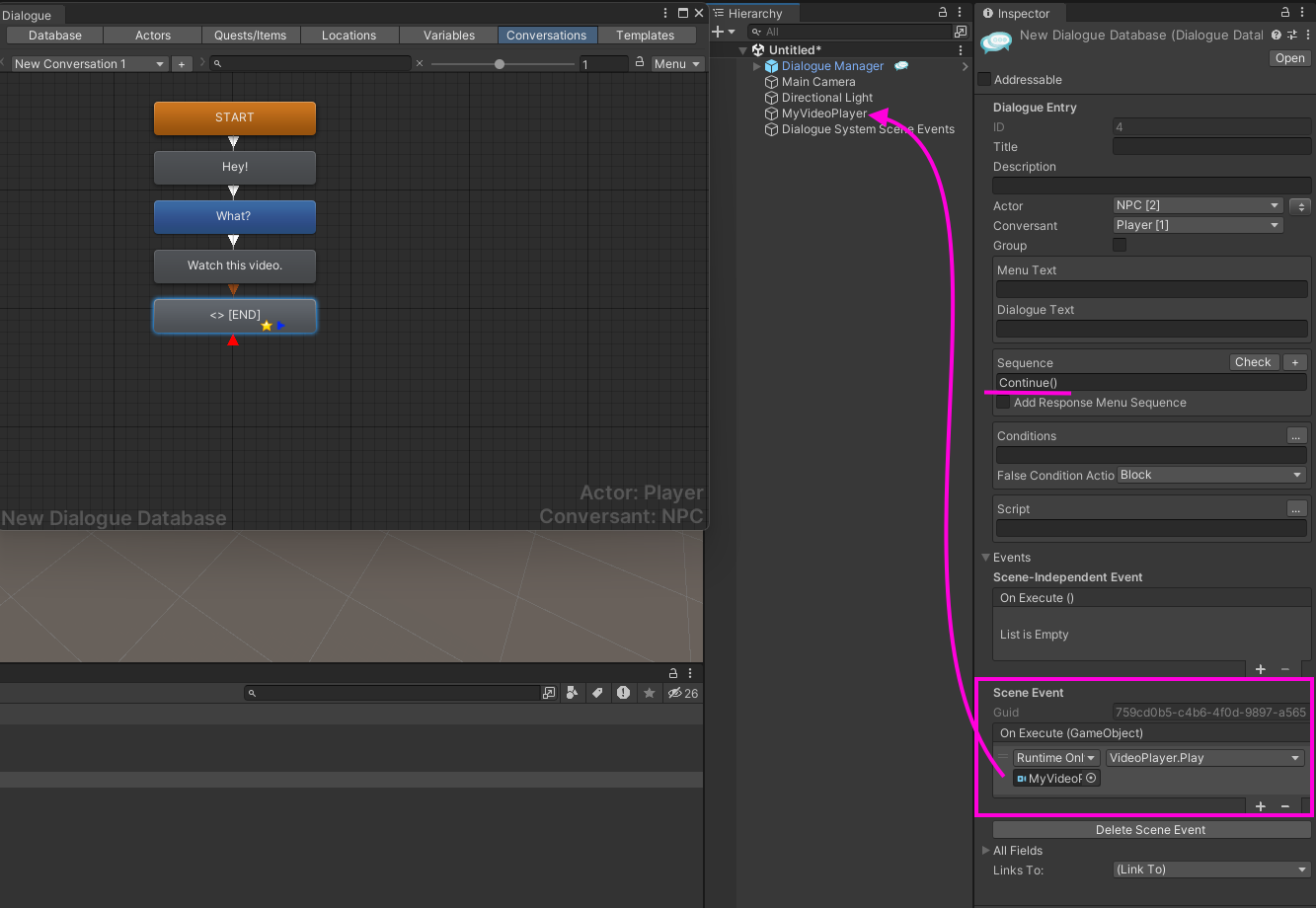Check the Group checkbox

[x=1120, y=245]
